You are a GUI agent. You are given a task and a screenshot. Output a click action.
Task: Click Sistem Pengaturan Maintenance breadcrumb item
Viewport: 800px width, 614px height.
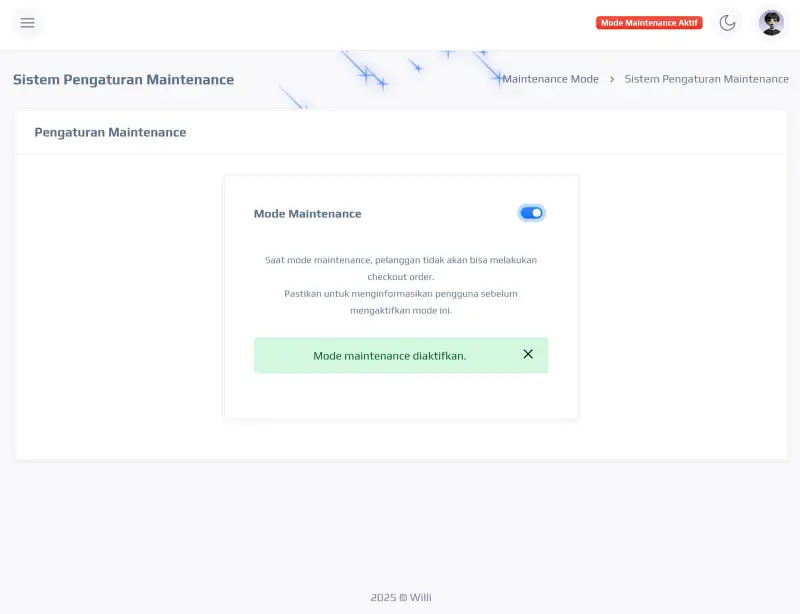point(707,79)
